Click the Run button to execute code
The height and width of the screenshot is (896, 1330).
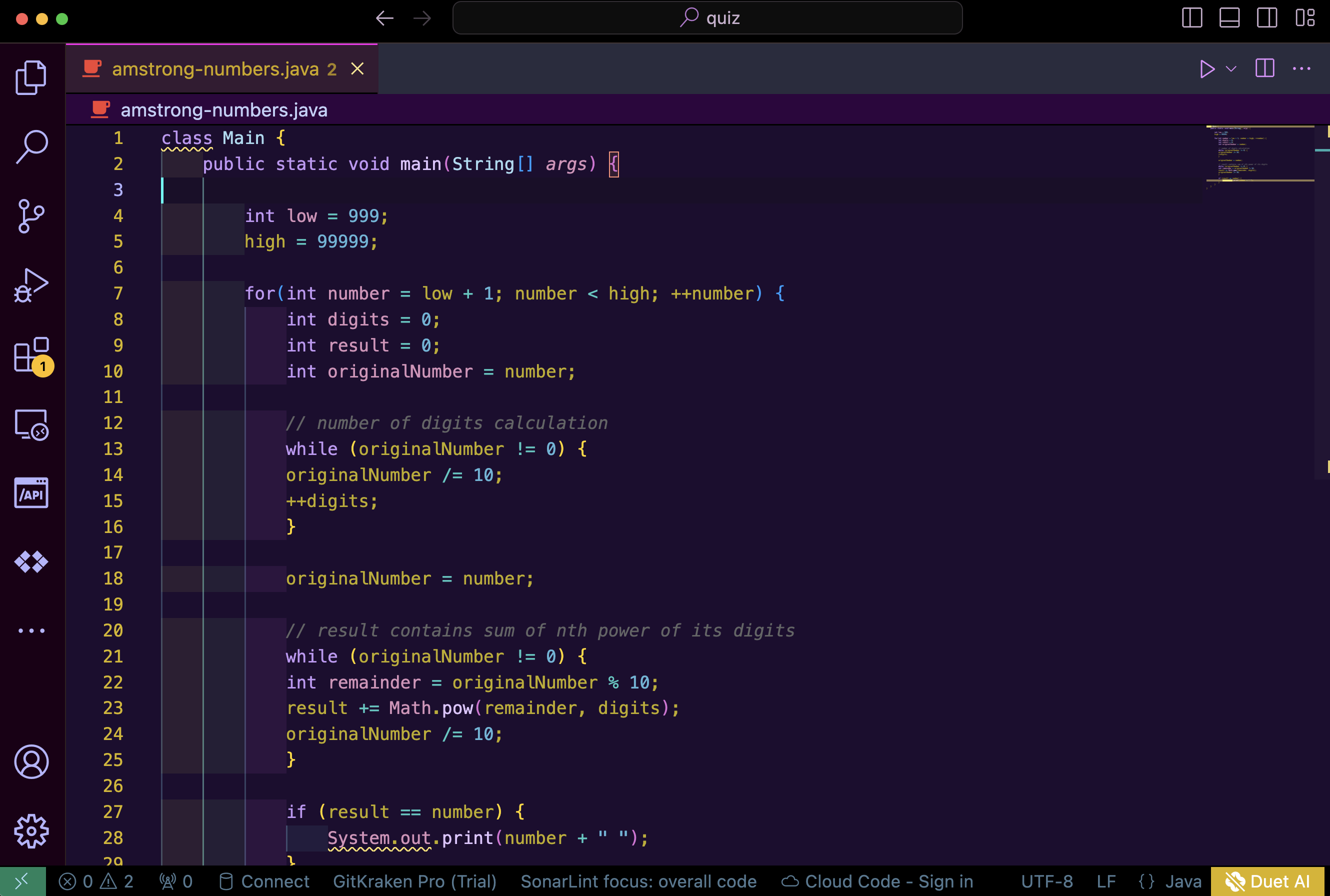tap(1207, 68)
